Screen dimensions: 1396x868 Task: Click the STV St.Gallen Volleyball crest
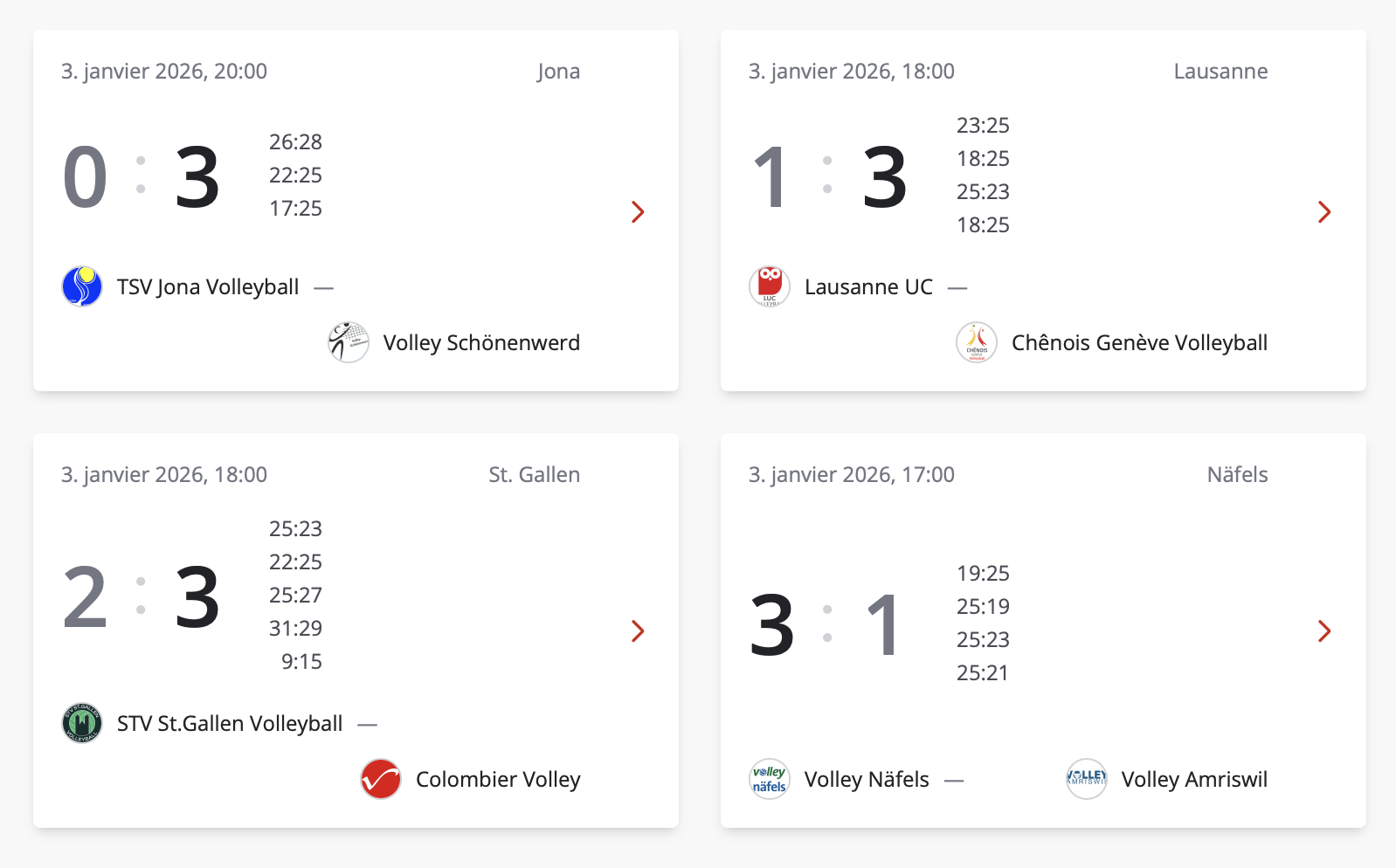pyautogui.click(x=82, y=723)
